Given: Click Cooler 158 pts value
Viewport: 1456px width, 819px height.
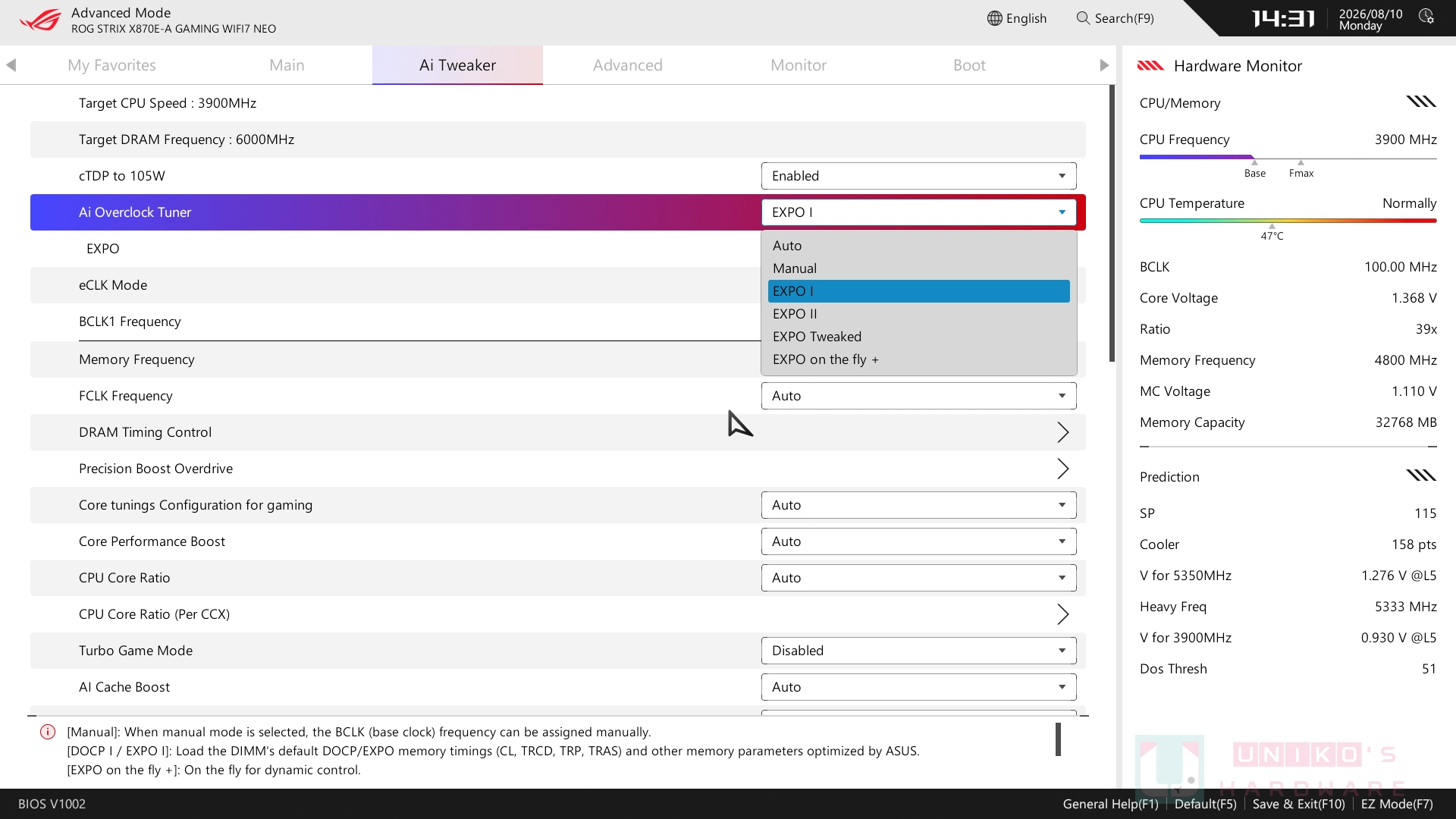Looking at the screenshot, I should [x=1414, y=544].
